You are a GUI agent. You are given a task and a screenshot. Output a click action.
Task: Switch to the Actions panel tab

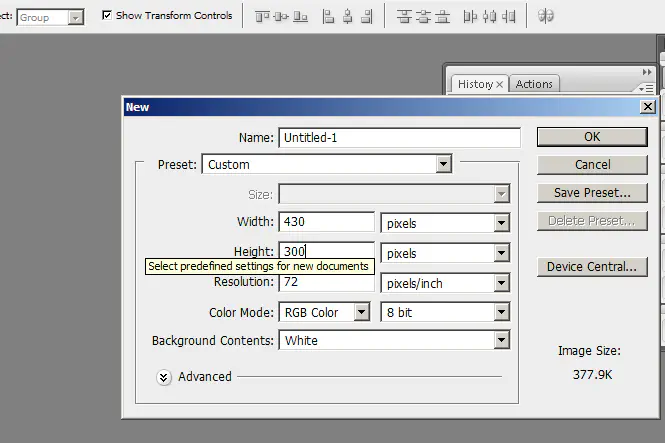pyautogui.click(x=534, y=84)
